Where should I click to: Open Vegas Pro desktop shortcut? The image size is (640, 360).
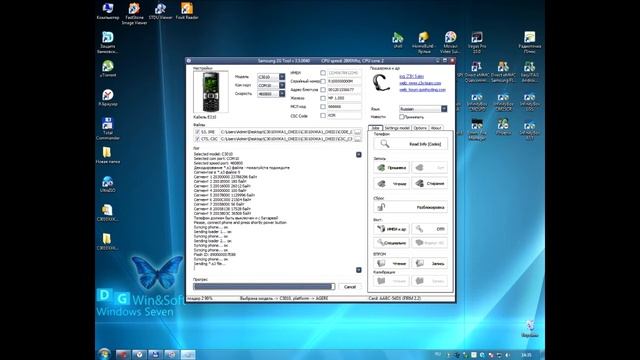[476, 42]
